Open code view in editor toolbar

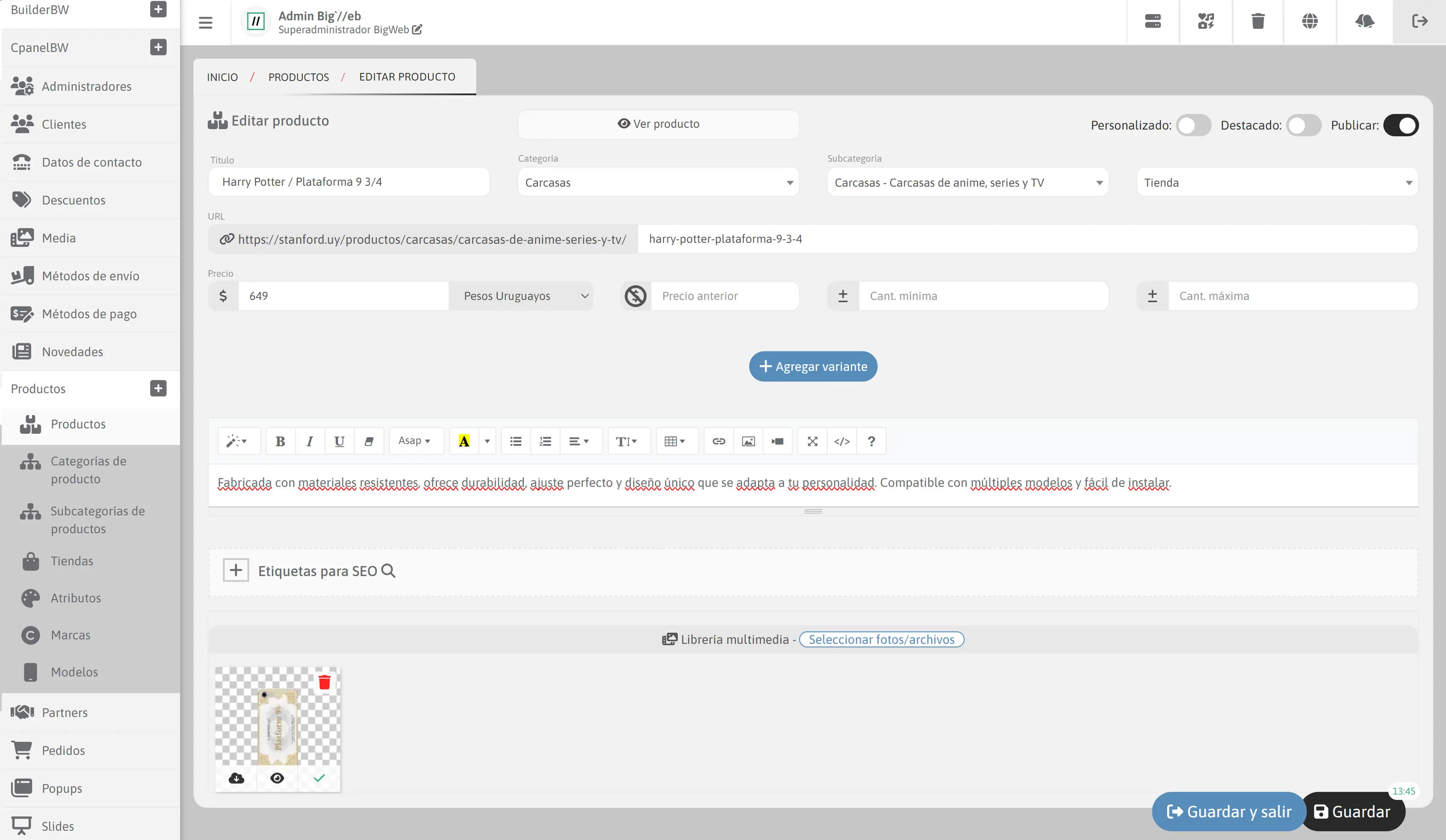pos(841,441)
